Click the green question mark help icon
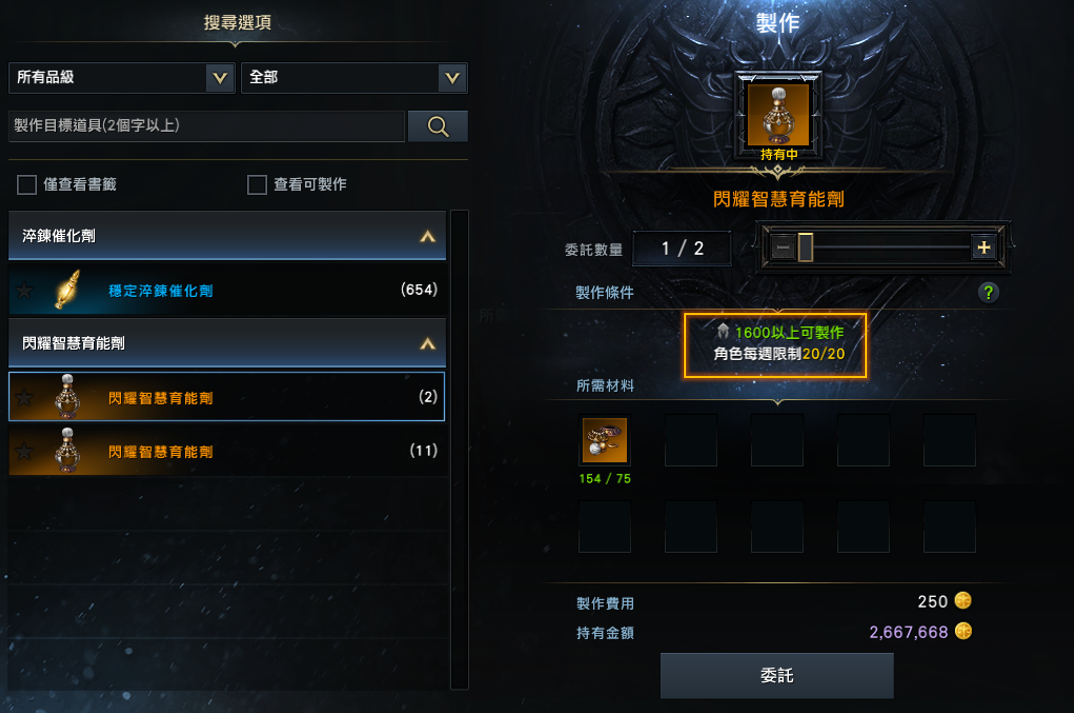Viewport: 1074px width, 713px height. click(x=988, y=293)
